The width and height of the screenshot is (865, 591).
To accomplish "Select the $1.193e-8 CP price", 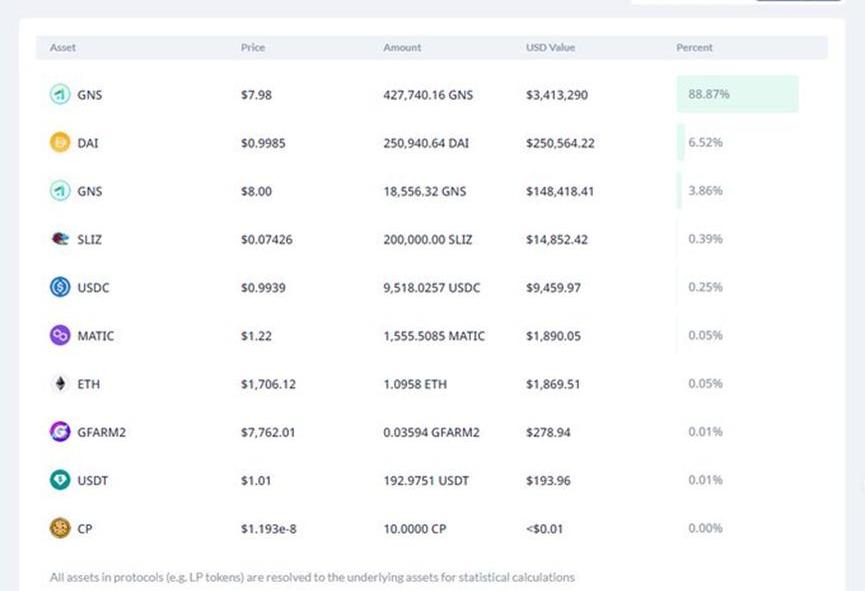I will (269, 529).
